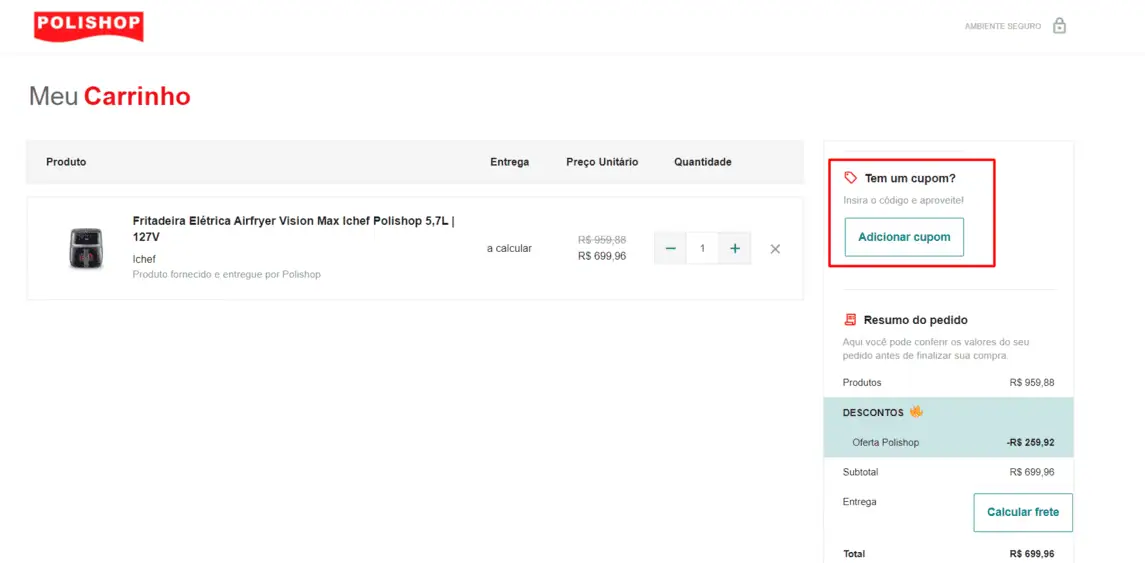Click the 'Meu Carrinho' page heading
Viewport: 1145px width, 563px height.
click(x=110, y=96)
